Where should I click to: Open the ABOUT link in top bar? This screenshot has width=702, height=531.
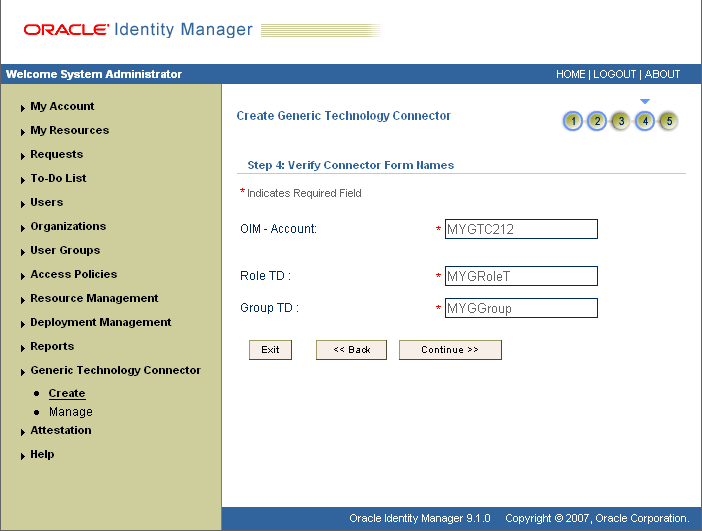pos(662,74)
